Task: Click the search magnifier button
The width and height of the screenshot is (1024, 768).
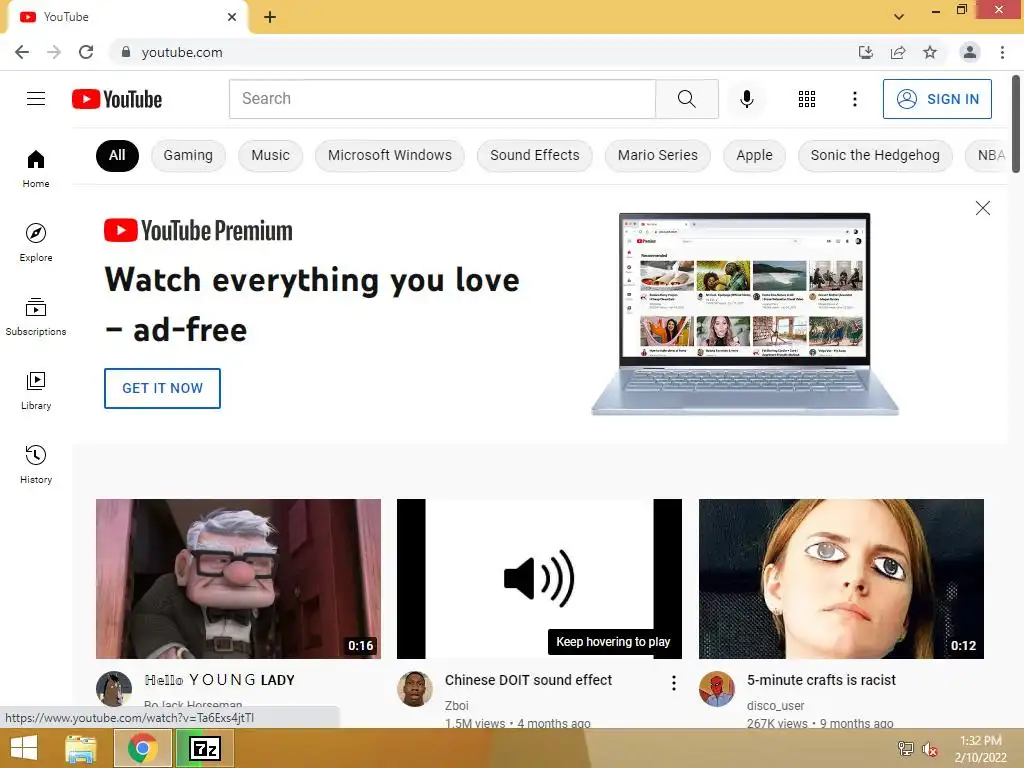Action: click(686, 99)
